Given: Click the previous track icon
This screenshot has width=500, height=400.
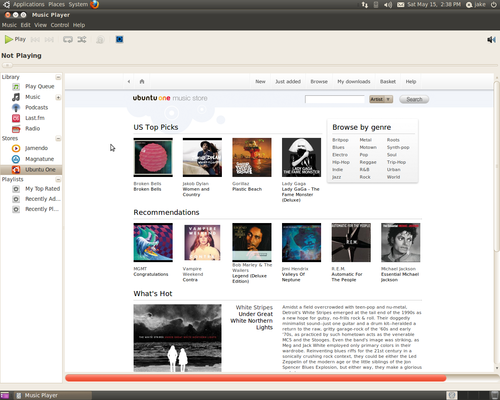Looking at the screenshot, I should click(x=35, y=40).
